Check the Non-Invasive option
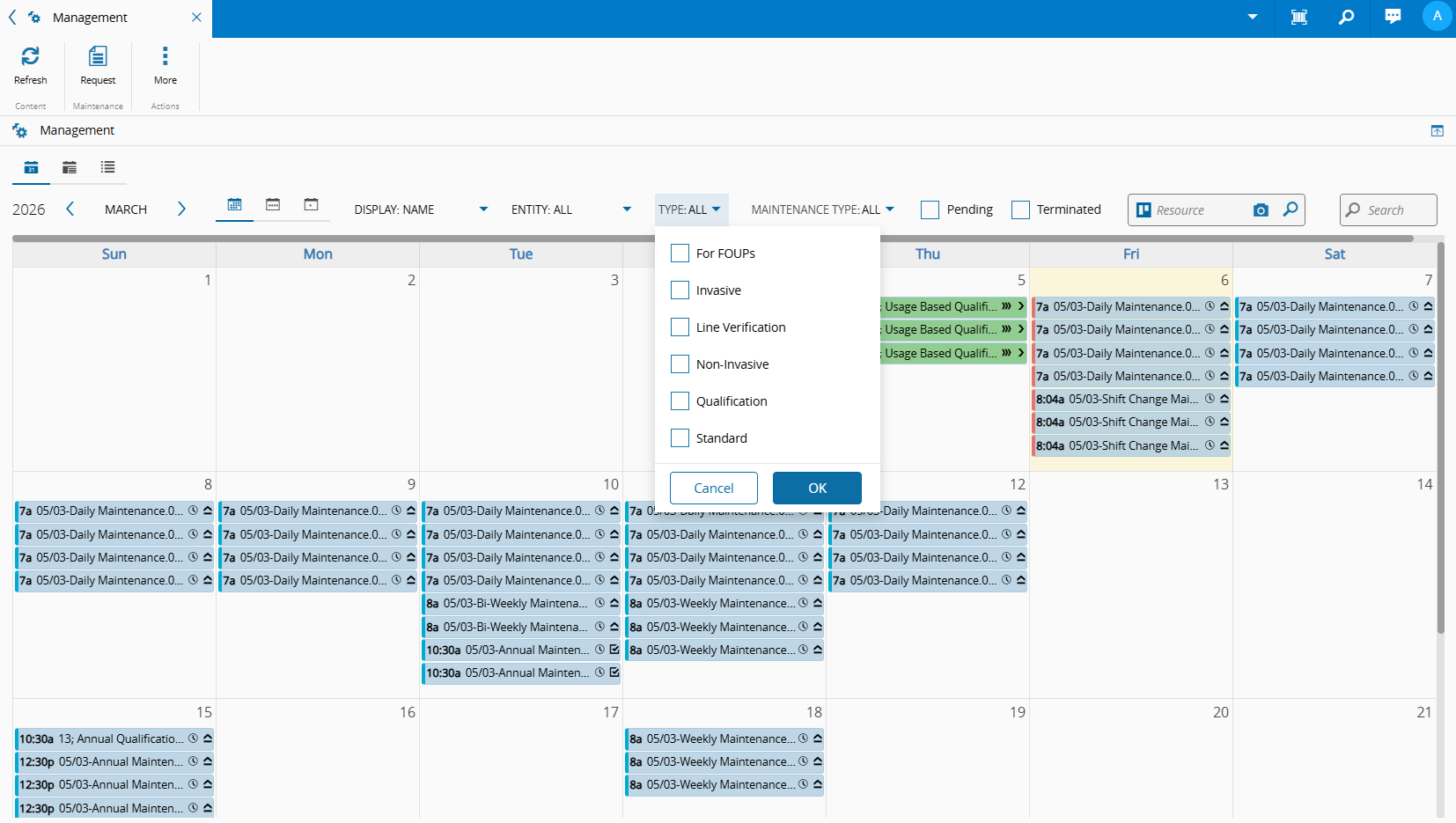The image size is (1456, 823). coord(680,364)
